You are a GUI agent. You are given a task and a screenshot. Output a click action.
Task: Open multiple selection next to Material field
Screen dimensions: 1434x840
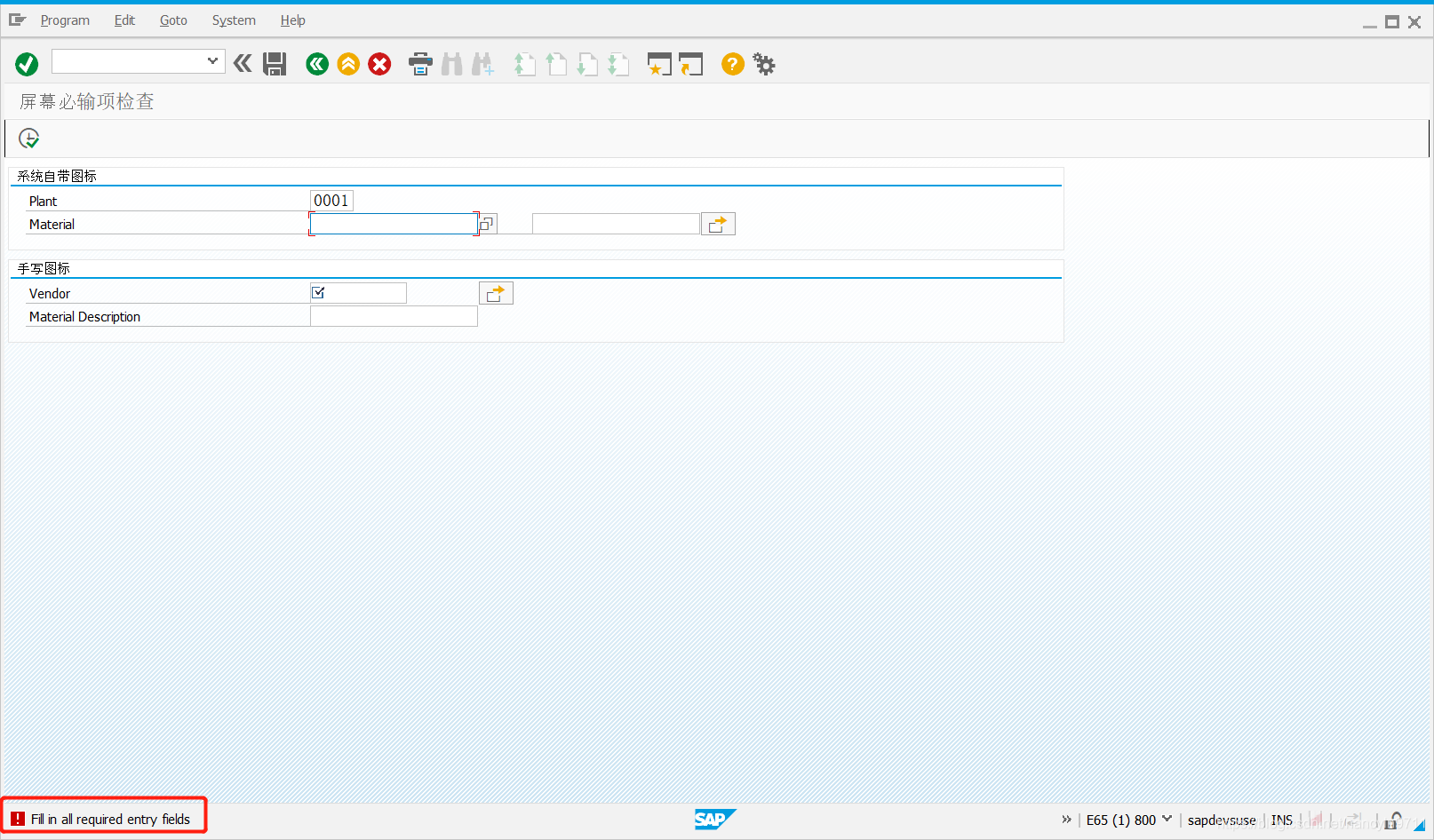click(x=485, y=223)
